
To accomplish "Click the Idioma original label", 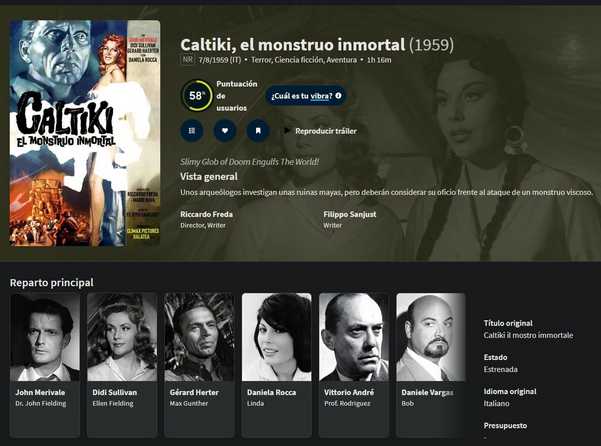I will [x=510, y=392].
